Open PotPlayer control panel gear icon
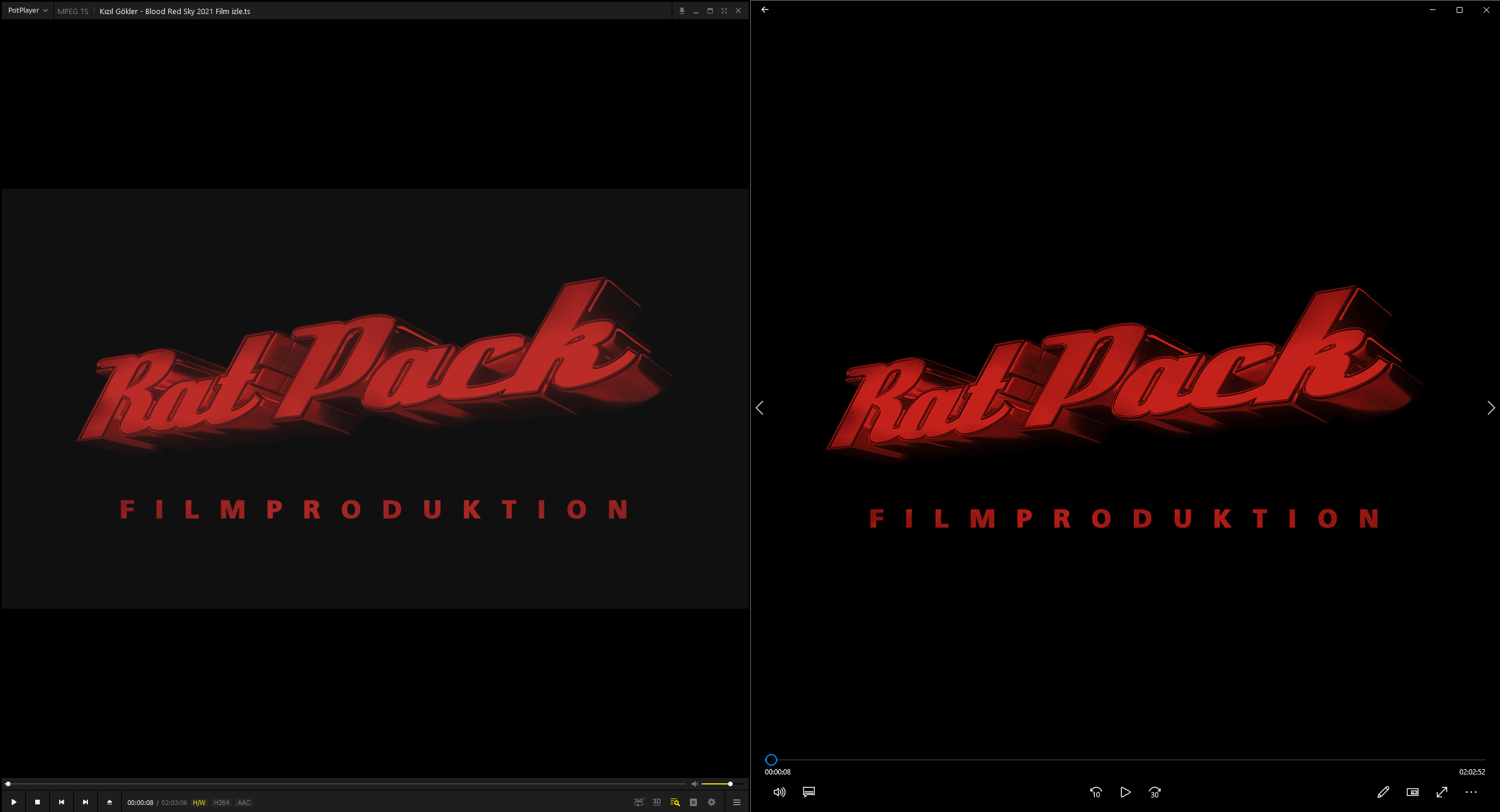 [x=712, y=802]
